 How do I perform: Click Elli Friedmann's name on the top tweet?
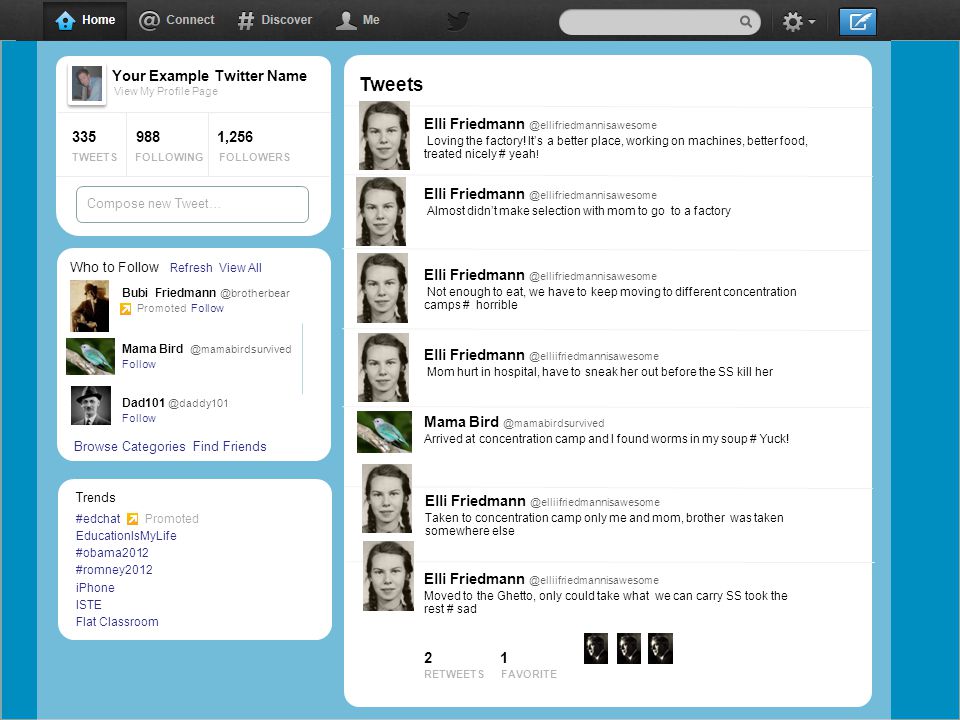pos(474,124)
